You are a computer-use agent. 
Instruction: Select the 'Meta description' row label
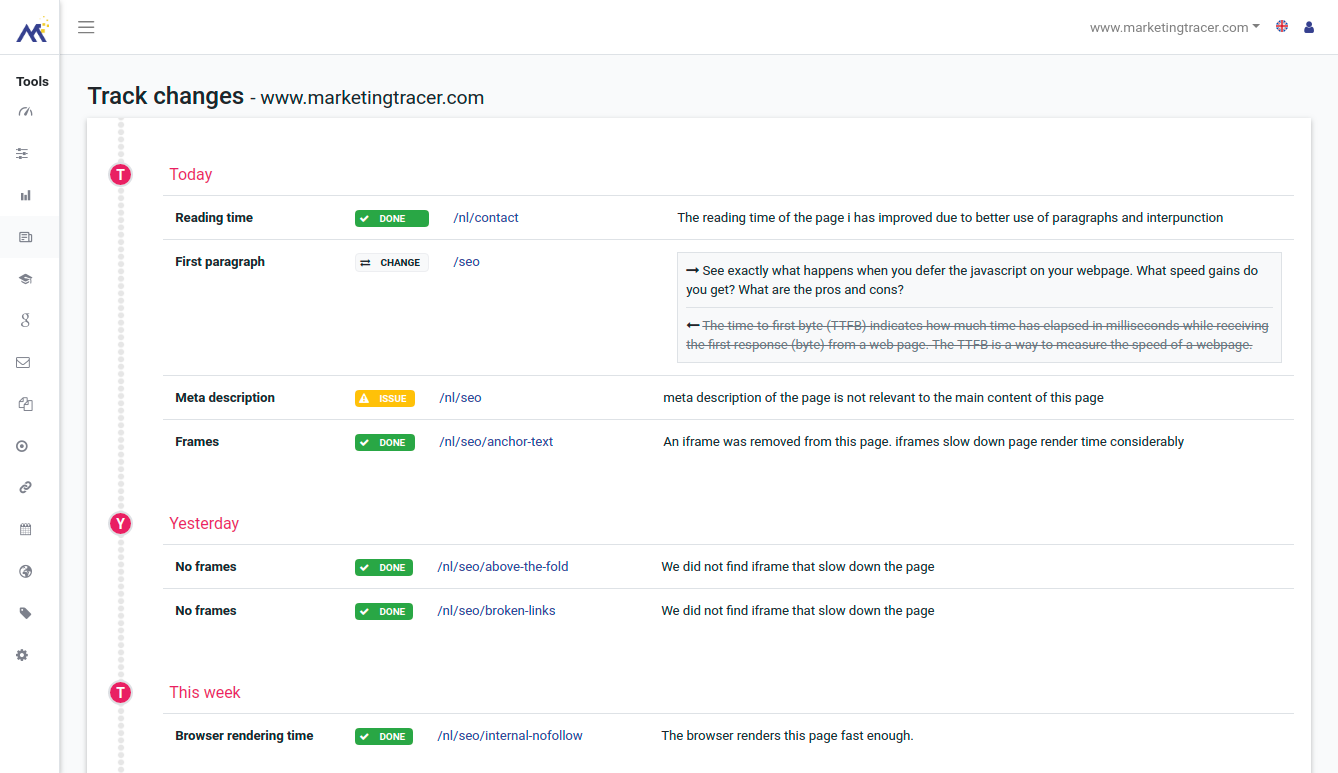(225, 398)
